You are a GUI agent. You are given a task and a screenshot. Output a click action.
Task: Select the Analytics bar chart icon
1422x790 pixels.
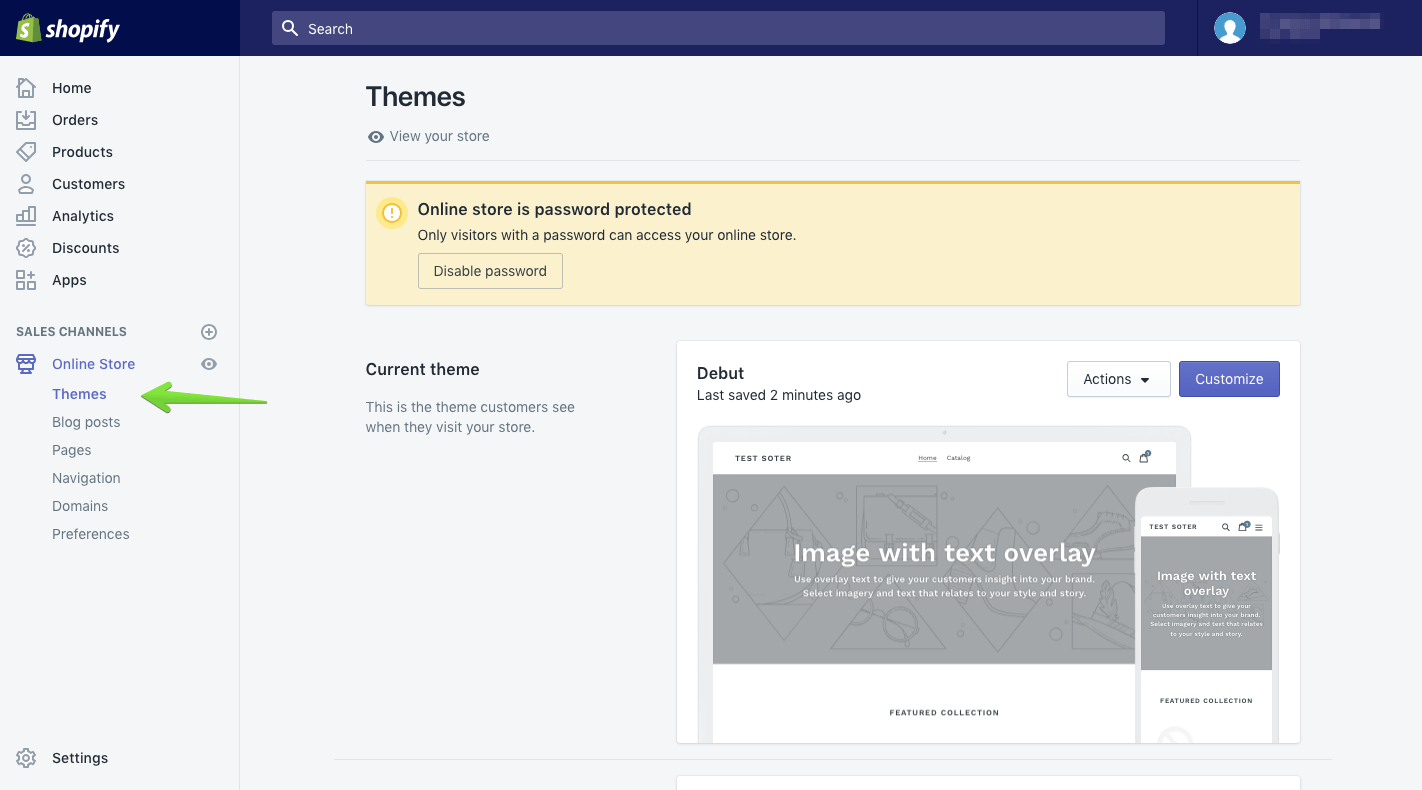26,216
